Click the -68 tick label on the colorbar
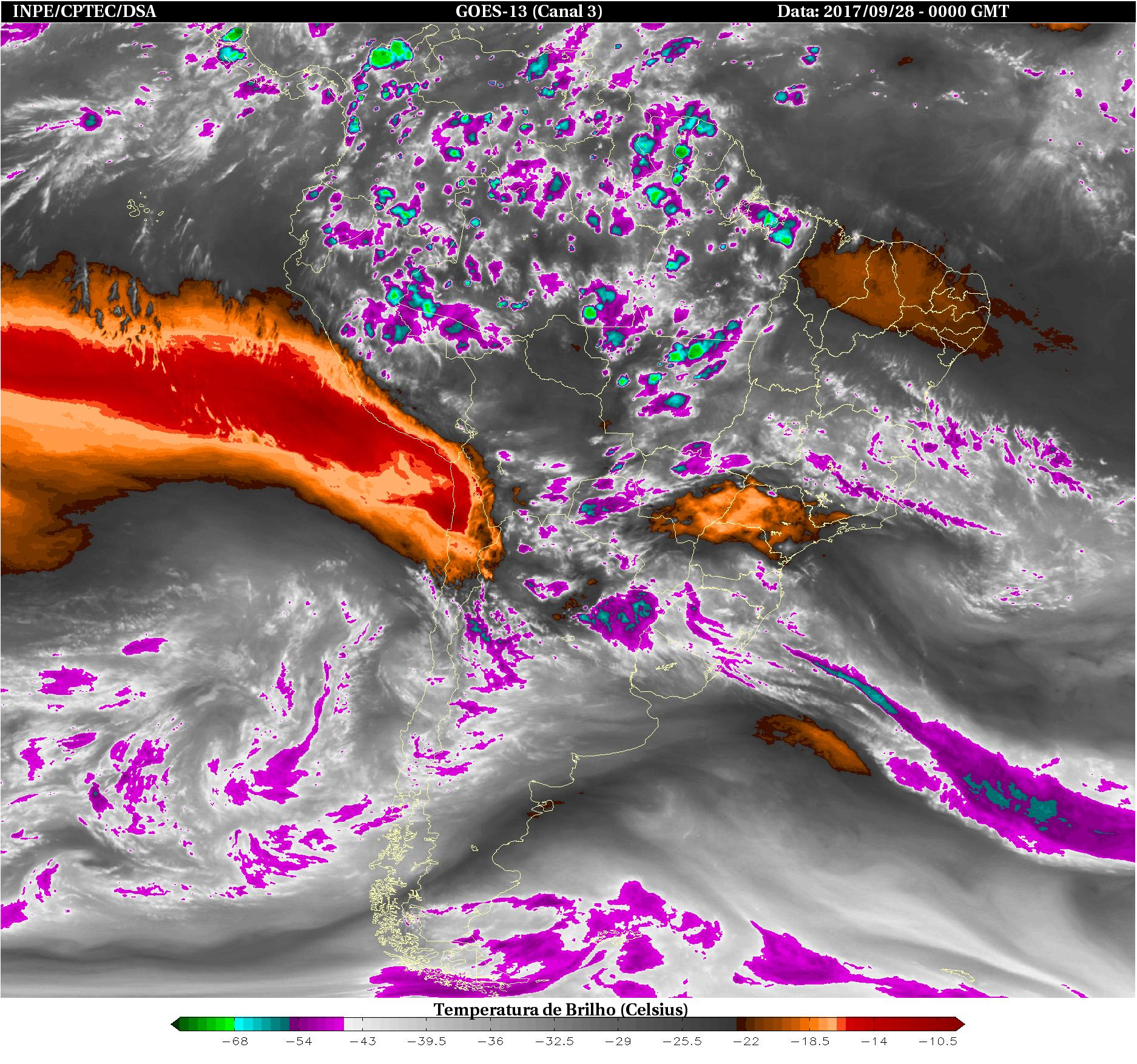The height and width of the screenshot is (1064, 1137). [234, 1042]
